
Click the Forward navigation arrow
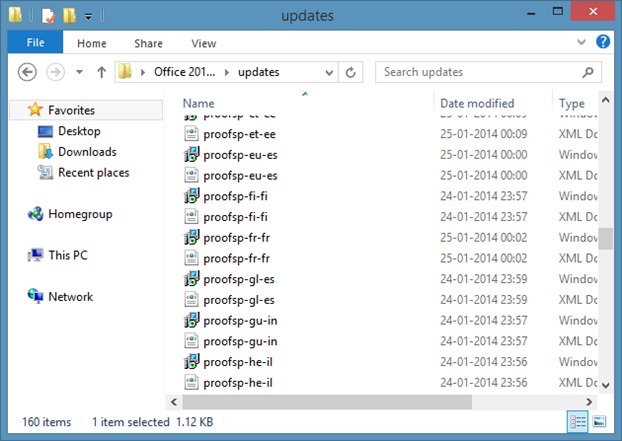[x=56, y=72]
